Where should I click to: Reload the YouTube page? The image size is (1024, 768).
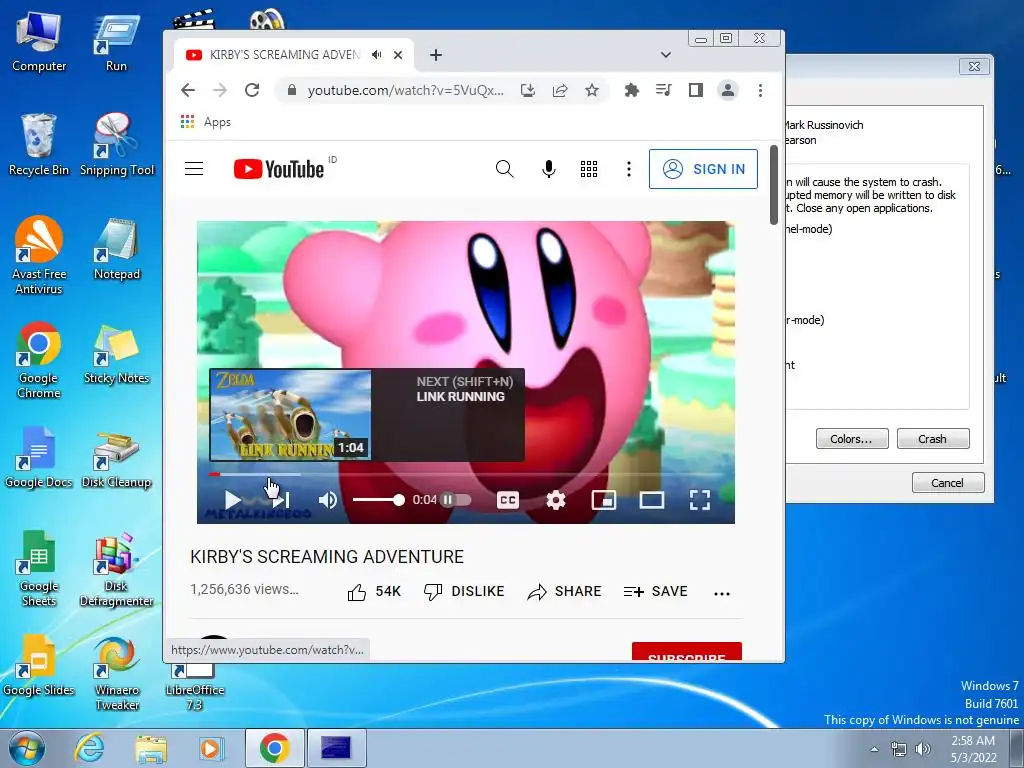252,90
